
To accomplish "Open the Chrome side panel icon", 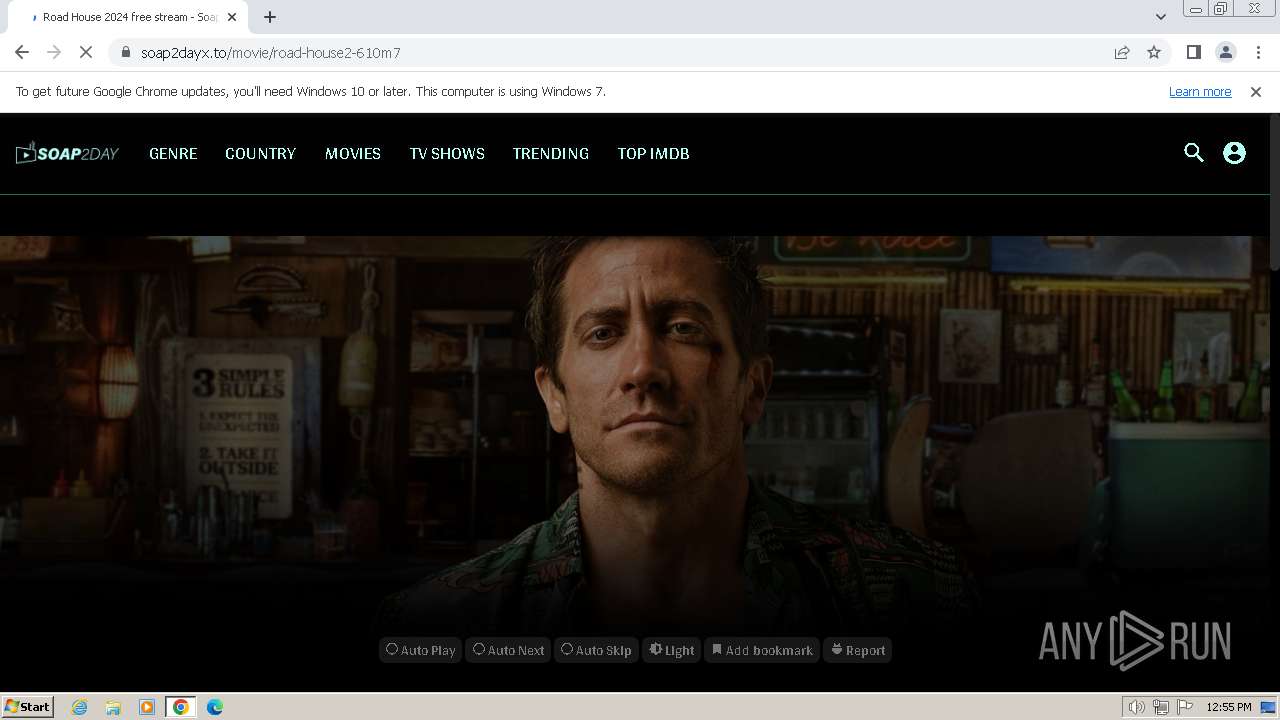I will click(1193, 52).
